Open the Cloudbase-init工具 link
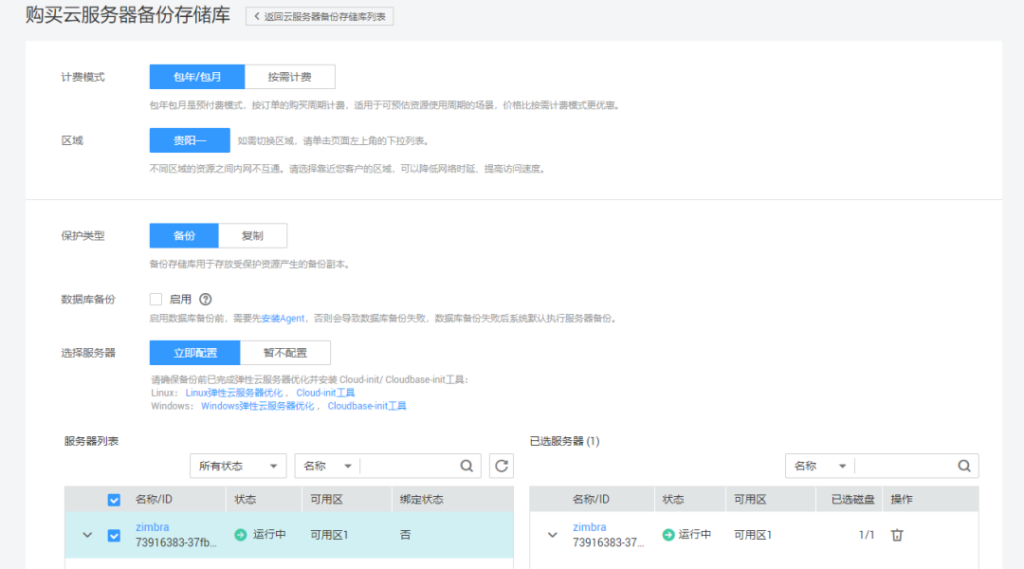The height and width of the screenshot is (569, 1024). pyautogui.click(x=367, y=406)
